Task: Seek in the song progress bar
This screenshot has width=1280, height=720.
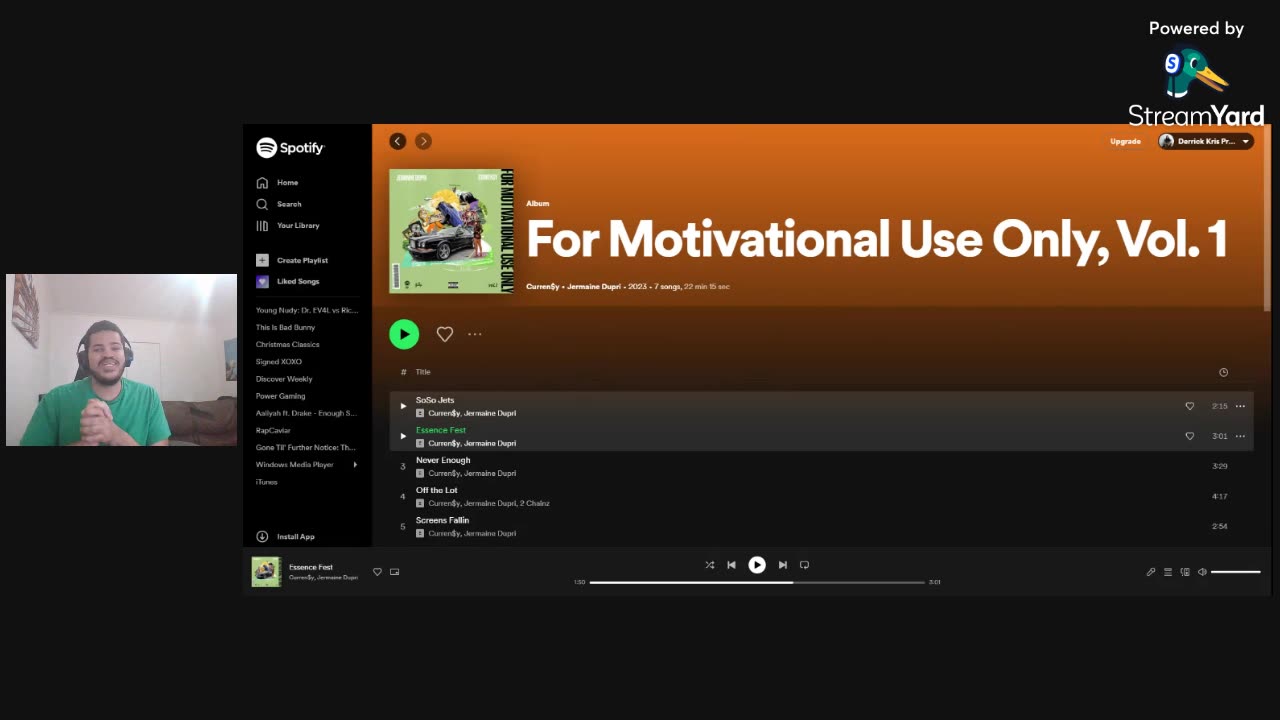Action: [x=757, y=582]
